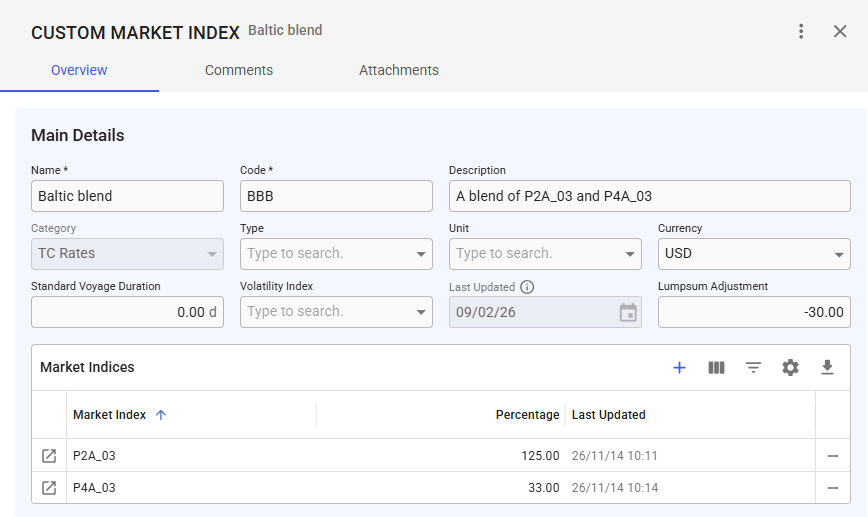Viewport: 868px width, 517px height.
Task: Open P4A_03 external link icon
Action: point(49,488)
